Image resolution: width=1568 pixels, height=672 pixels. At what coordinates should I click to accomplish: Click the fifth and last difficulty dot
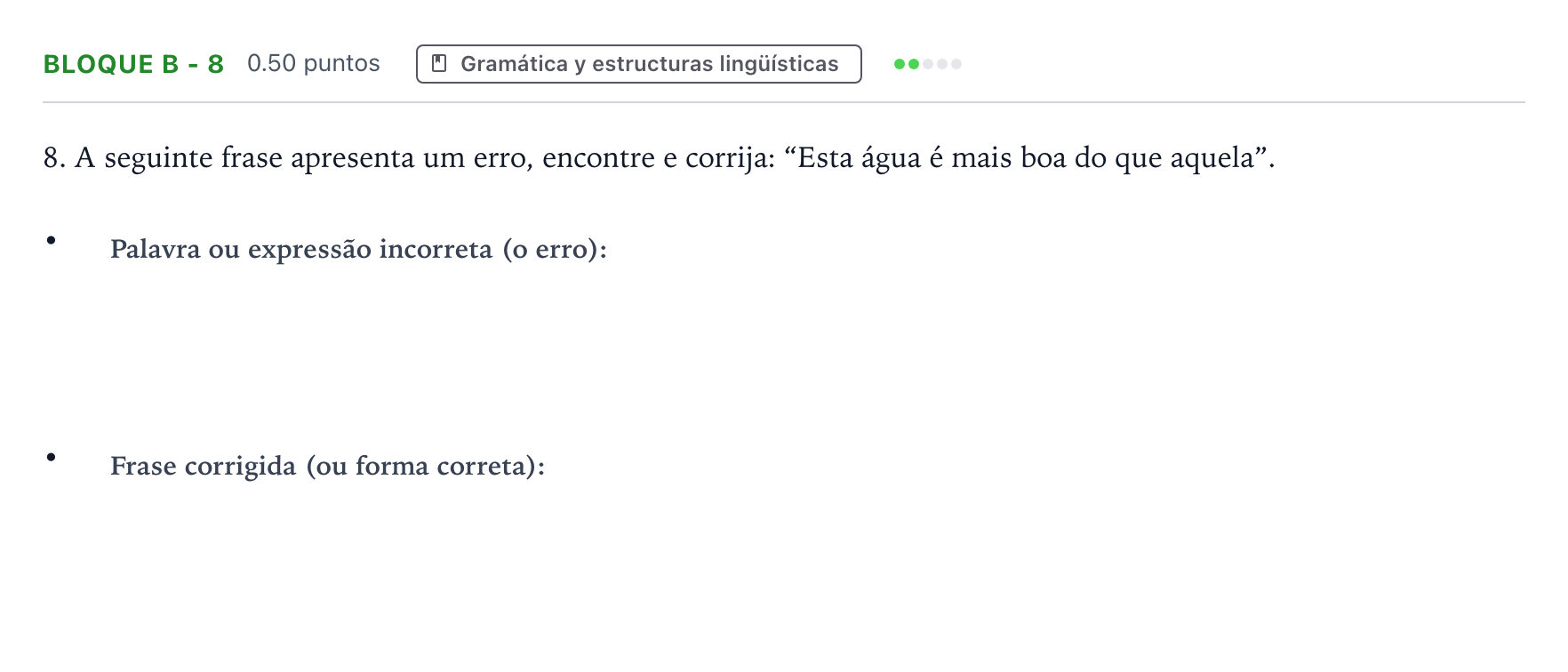[956, 64]
